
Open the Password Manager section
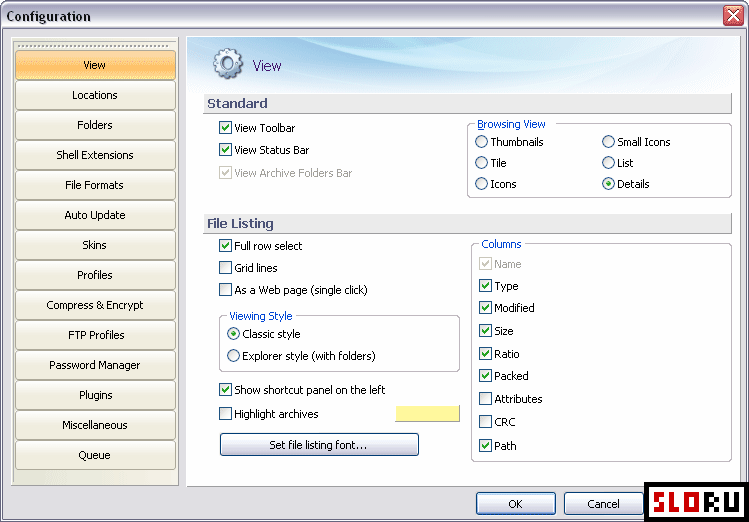tap(95, 365)
